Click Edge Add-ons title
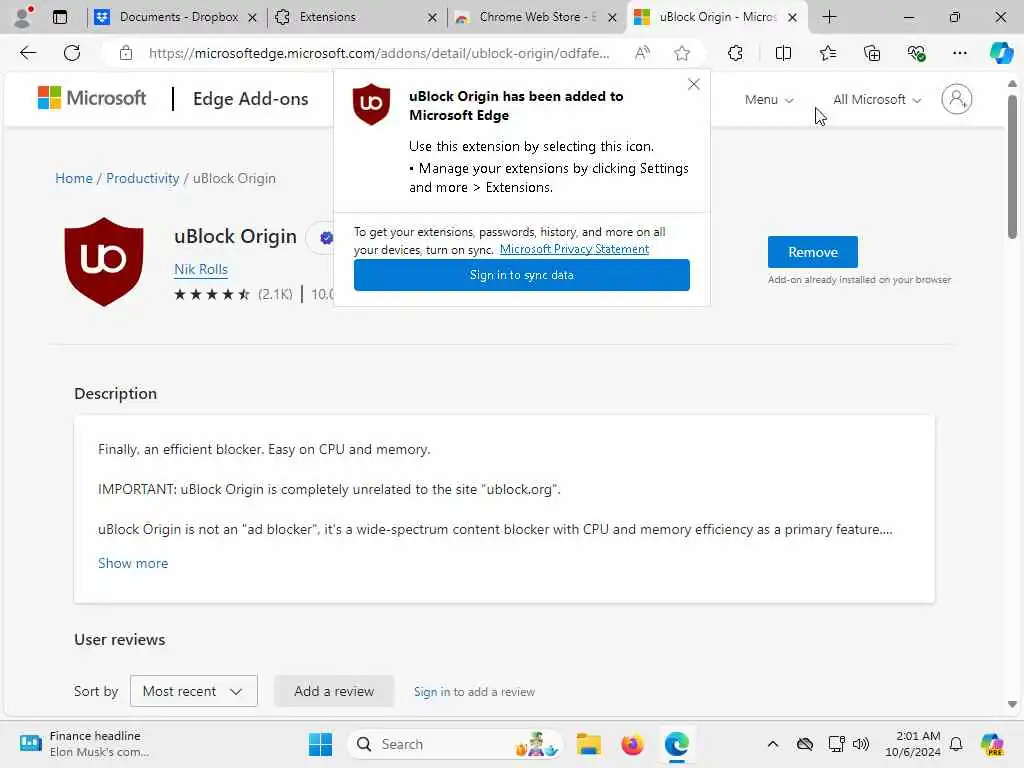The width and height of the screenshot is (1024, 768). pos(250,99)
